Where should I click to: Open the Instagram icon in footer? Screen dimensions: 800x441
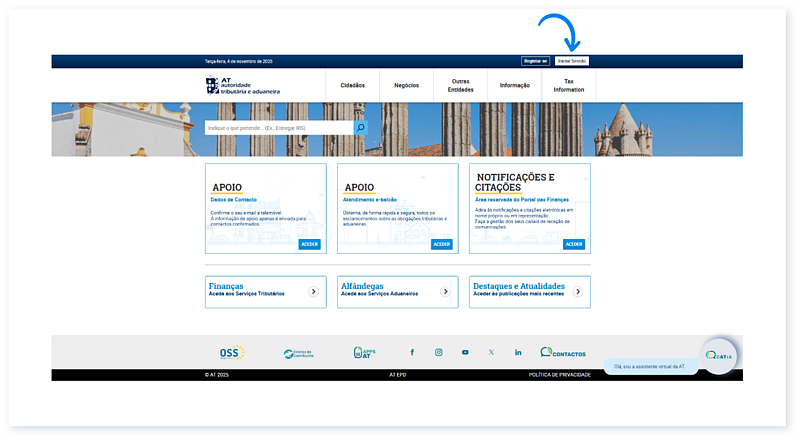click(438, 353)
